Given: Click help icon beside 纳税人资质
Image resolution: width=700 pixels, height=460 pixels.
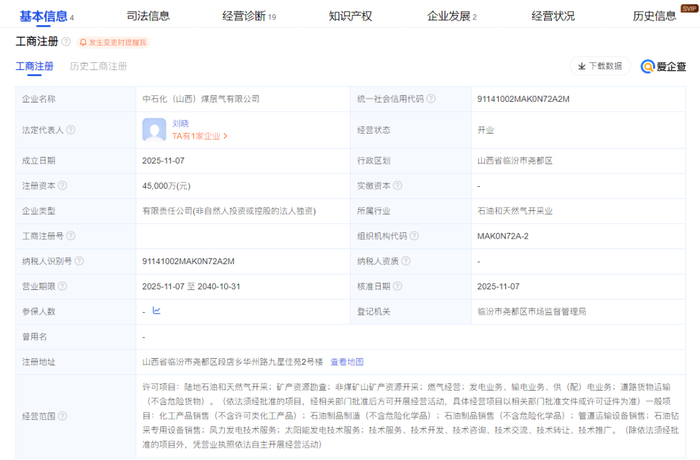Looking at the screenshot, I should pyautogui.click(x=407, y=261).
